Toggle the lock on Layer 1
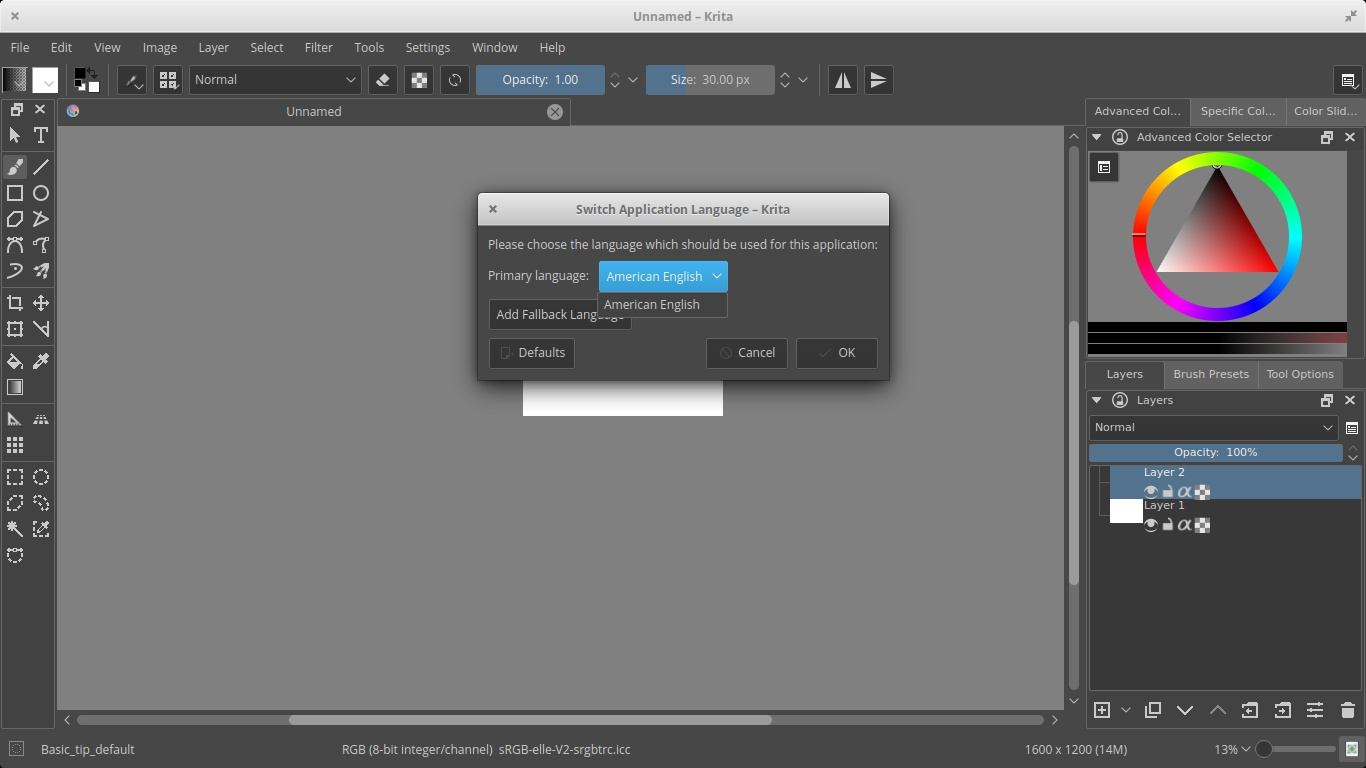Viewport: 1366px width, 768px height. point(1167,524)
